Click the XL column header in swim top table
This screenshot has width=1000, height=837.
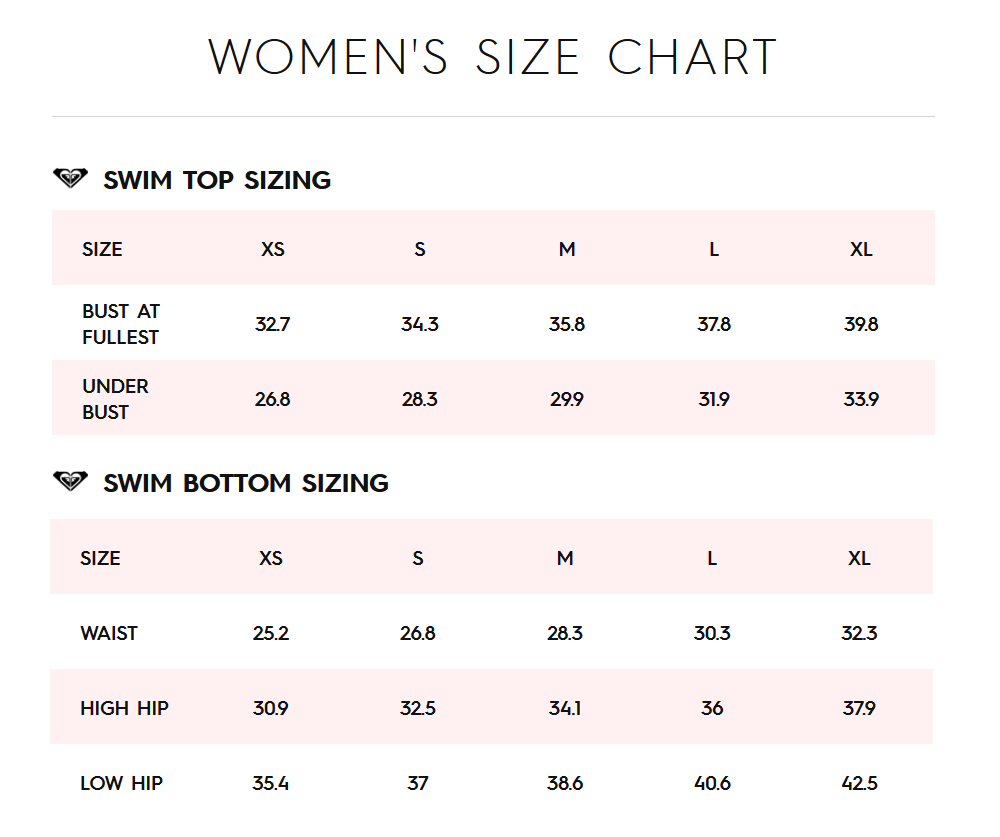[x=861, y=249]
